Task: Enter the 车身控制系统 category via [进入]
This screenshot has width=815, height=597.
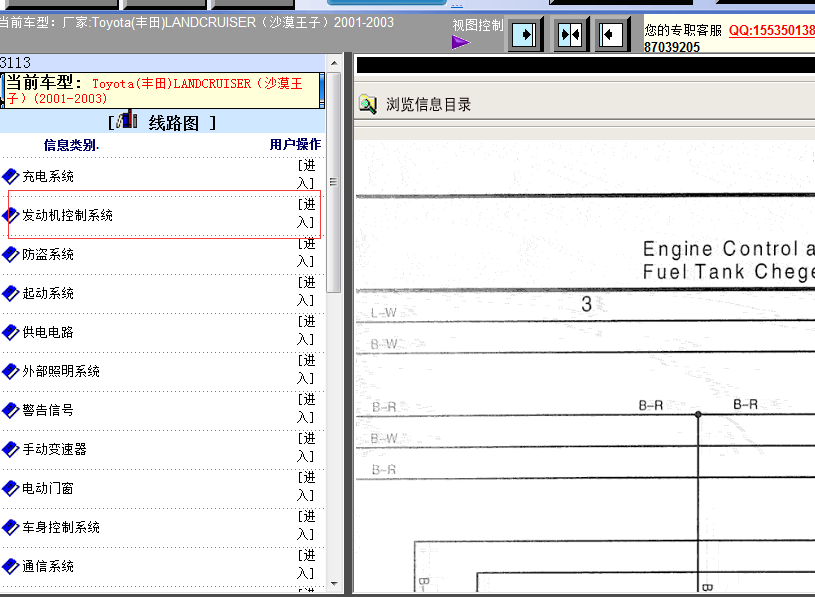Action: tap(306, 525)
